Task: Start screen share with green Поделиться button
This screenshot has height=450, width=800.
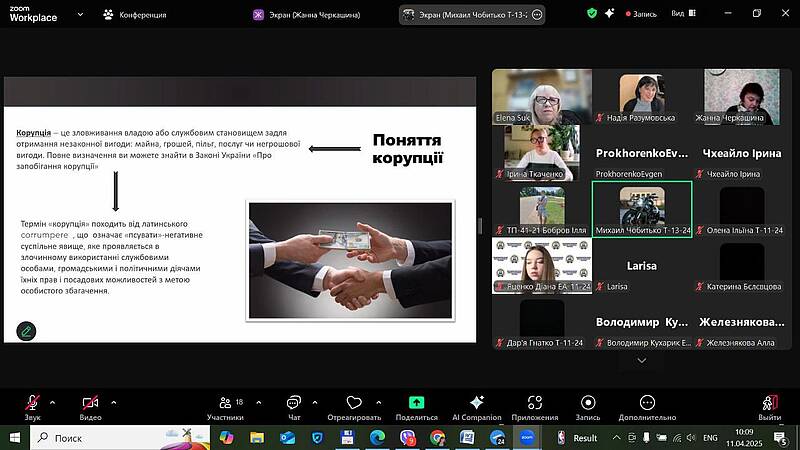Action: (416, 402)
